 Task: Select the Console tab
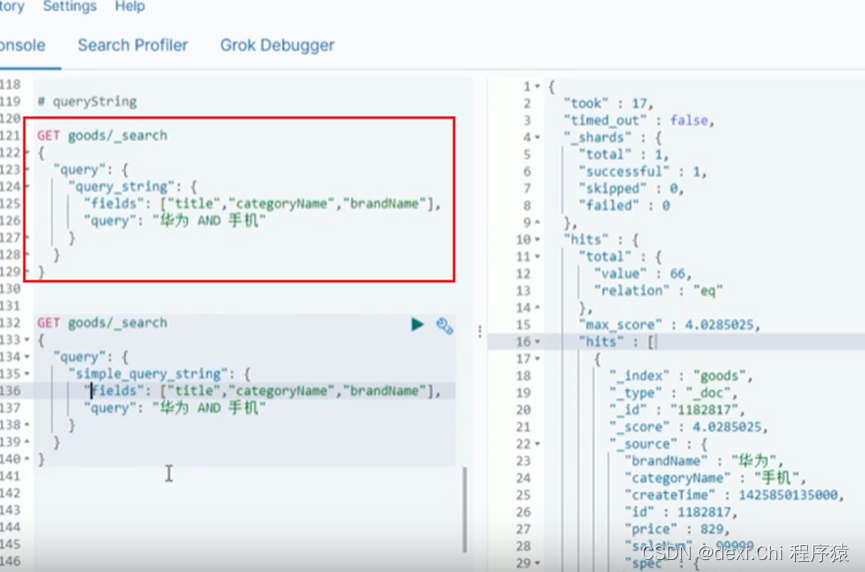(x=23, y=45)
